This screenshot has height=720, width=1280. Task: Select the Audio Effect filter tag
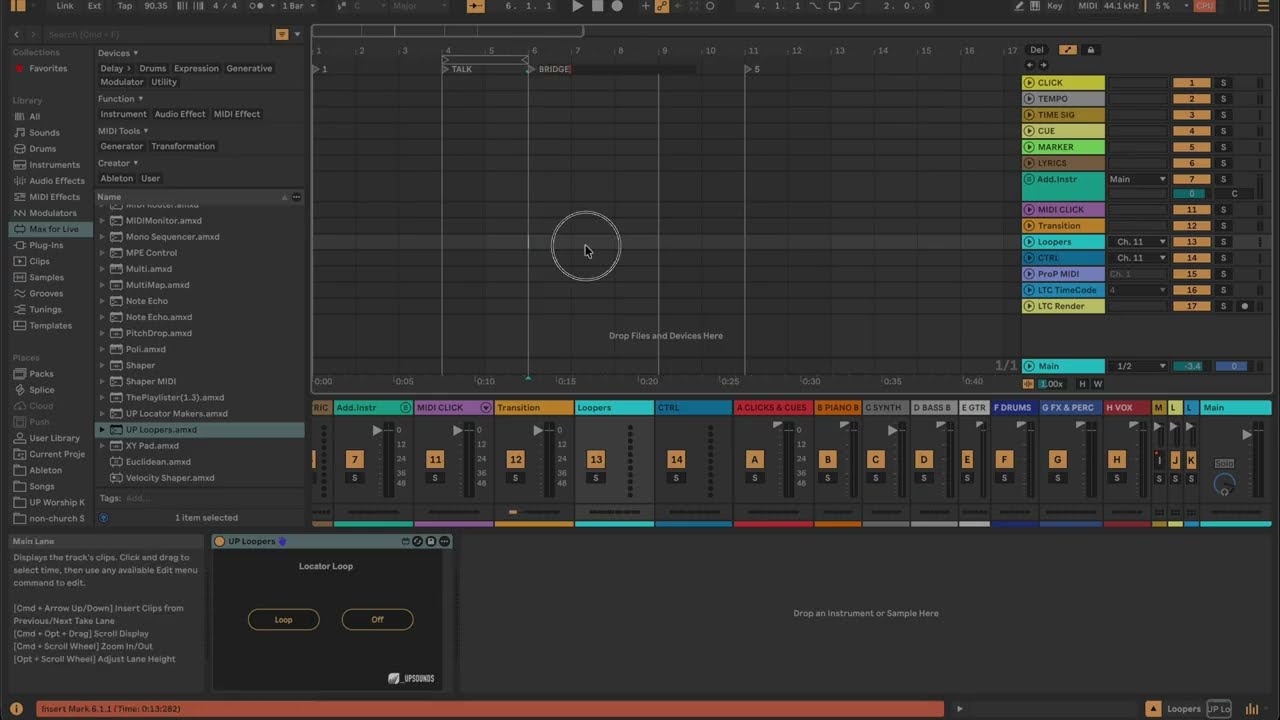(180, 114)
